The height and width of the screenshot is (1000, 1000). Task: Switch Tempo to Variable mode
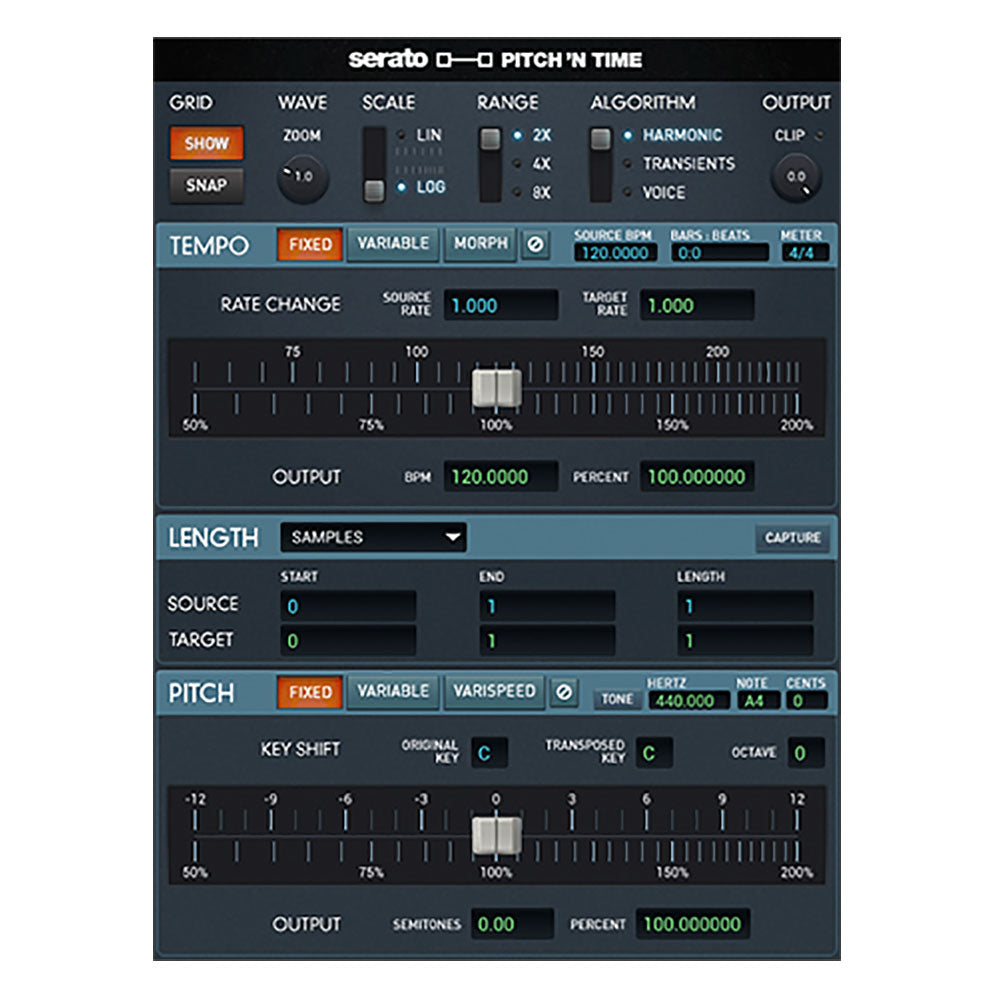click(x=393, y=242)
